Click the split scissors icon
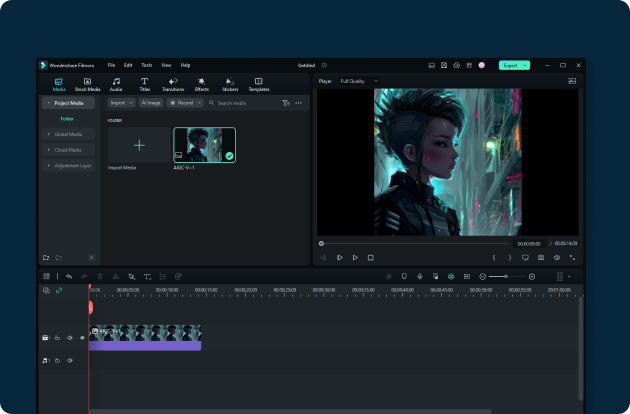Screen dimensions: 630x414 [116, 277]
